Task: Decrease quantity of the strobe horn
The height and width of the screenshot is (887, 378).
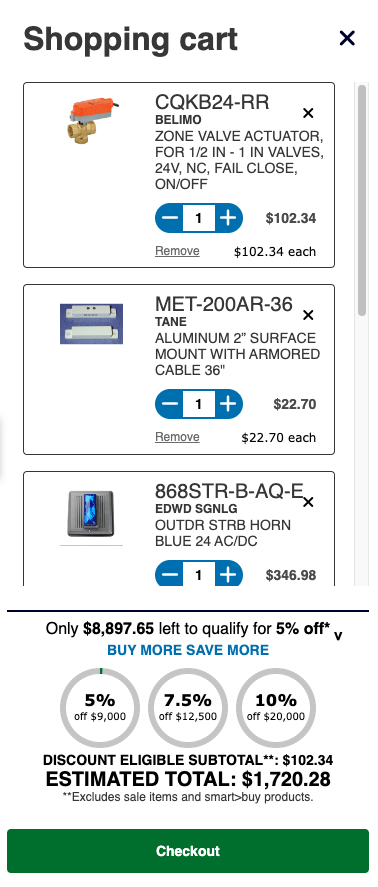Action: pos(169,575)
